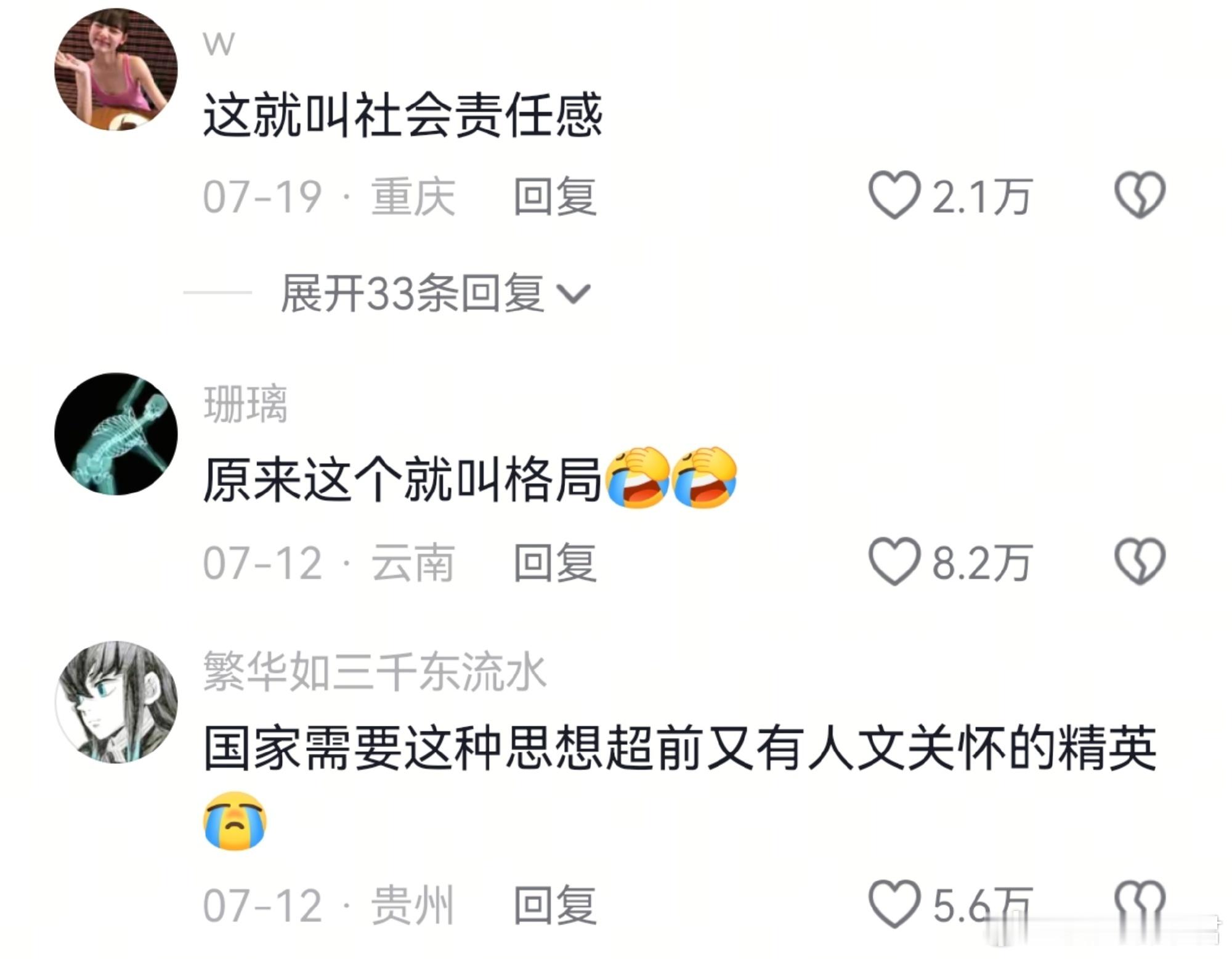The width and height of the screenshot is (1232, 959).
Task: Reply to the 贵州 comment from 07-12
Action: point(555,905)
